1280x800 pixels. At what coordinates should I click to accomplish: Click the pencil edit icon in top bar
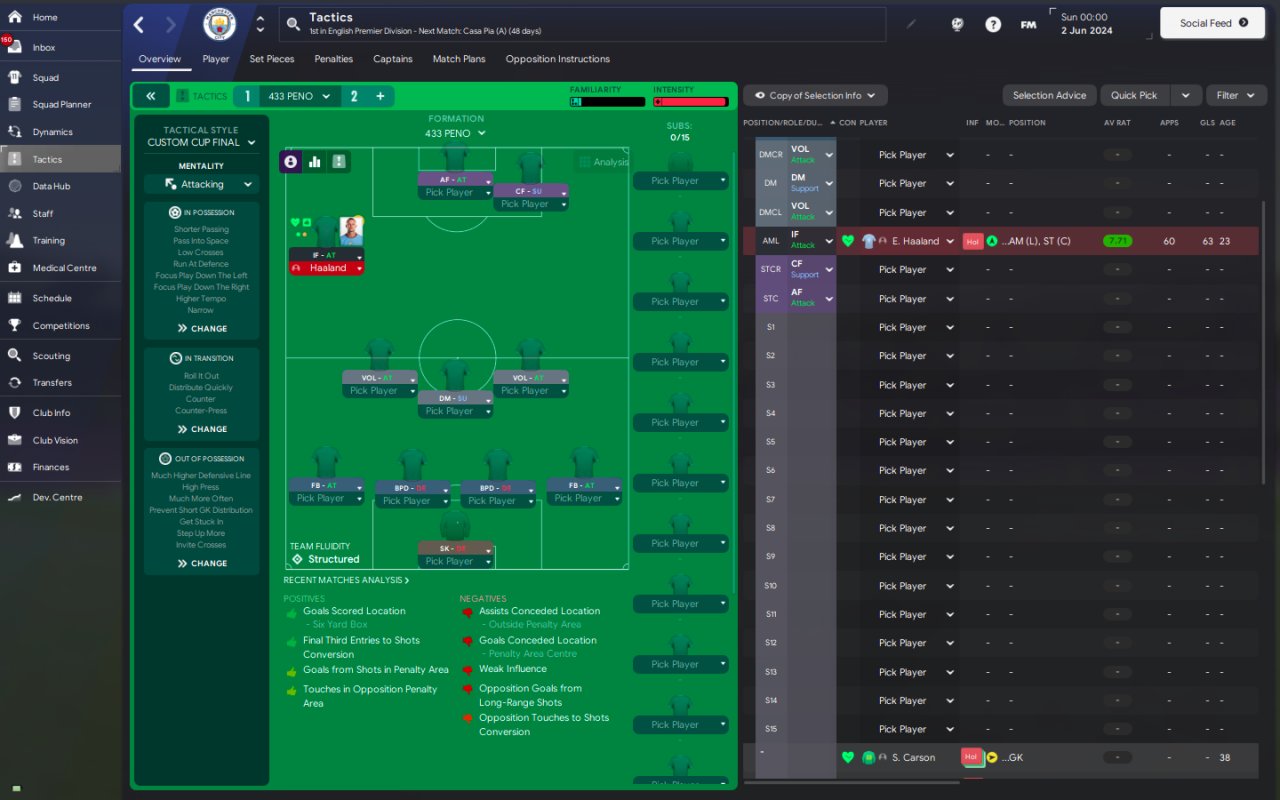(911, 24)
